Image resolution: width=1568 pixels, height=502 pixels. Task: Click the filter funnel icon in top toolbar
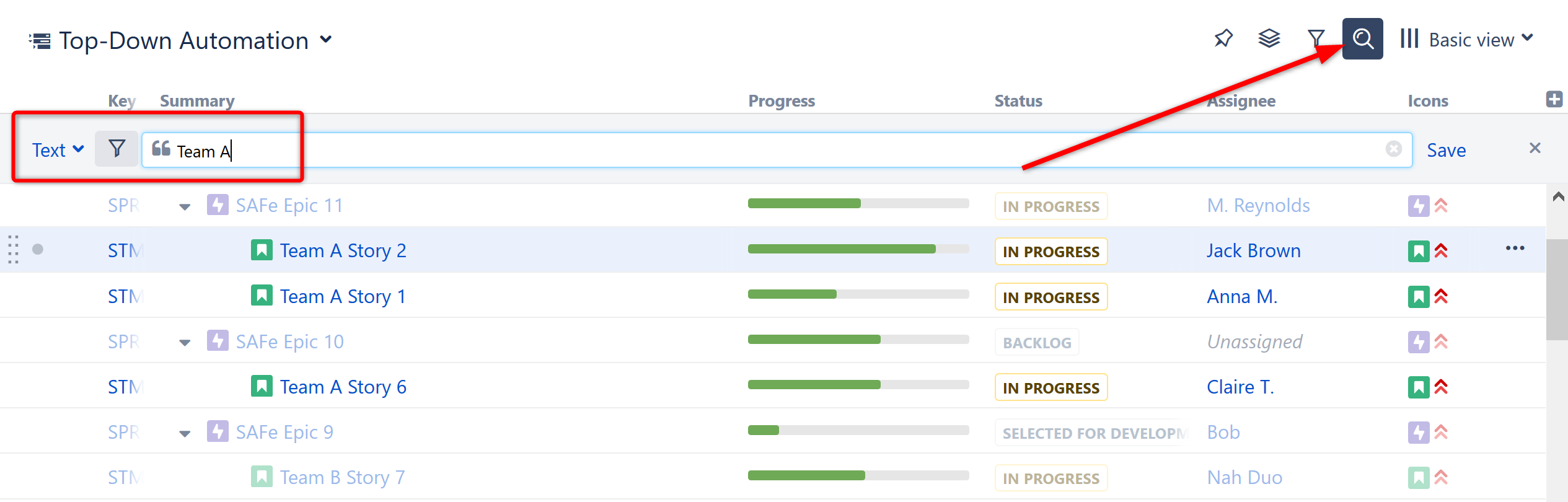1316,38
